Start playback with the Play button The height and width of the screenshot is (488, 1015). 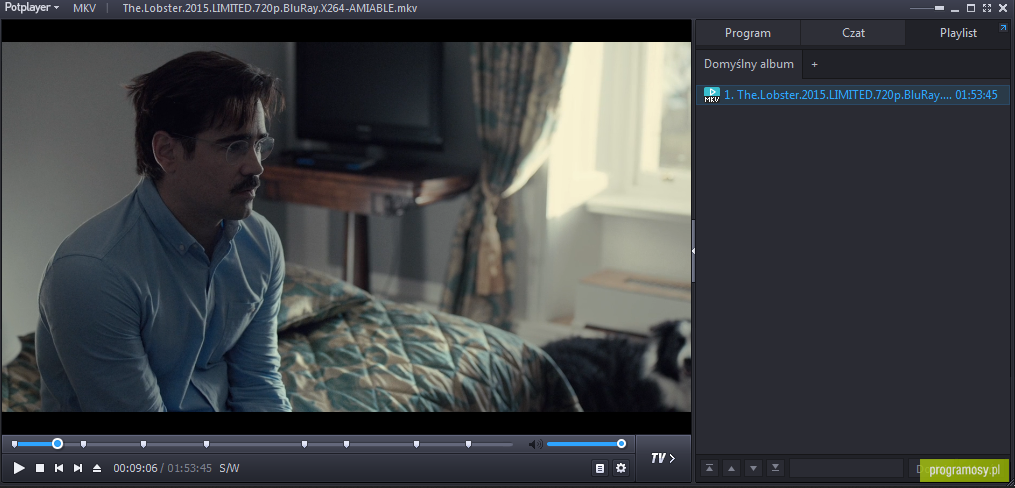(19, 467)
